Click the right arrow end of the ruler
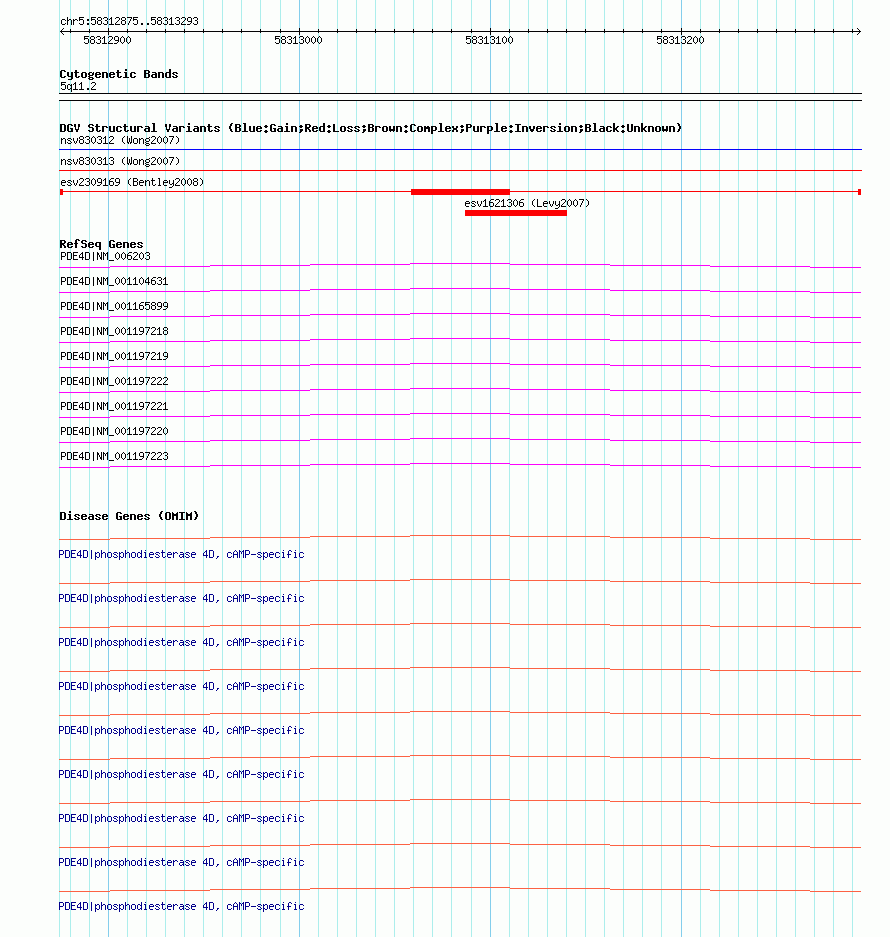Viewport: 890px width, 937px height. click(x=858, y=31)
